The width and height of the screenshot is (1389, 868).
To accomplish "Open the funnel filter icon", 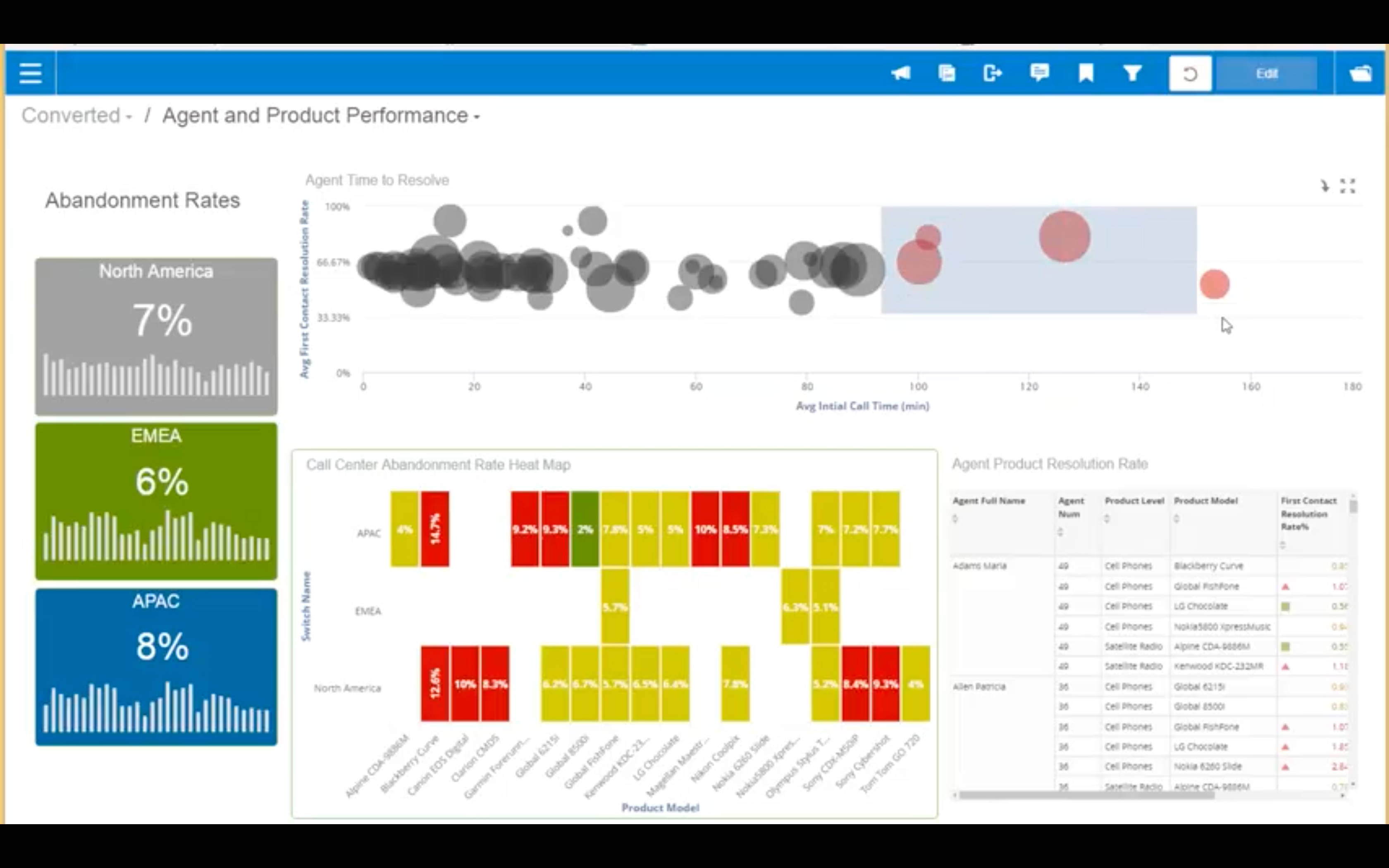I will click(1132, 74).
